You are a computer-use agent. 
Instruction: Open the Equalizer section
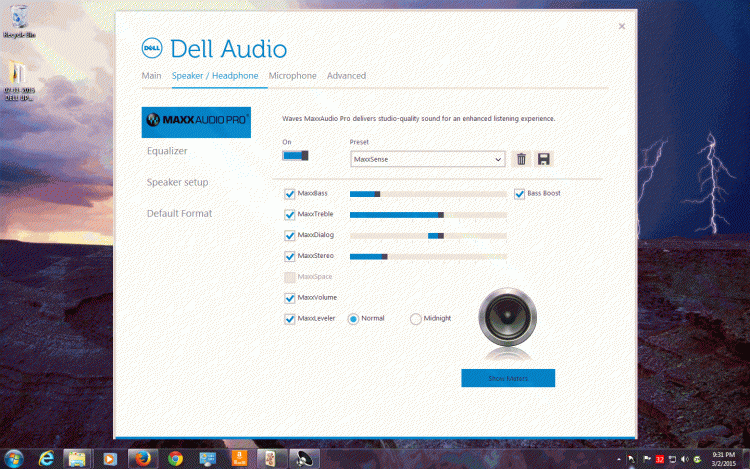coord(167,151)
